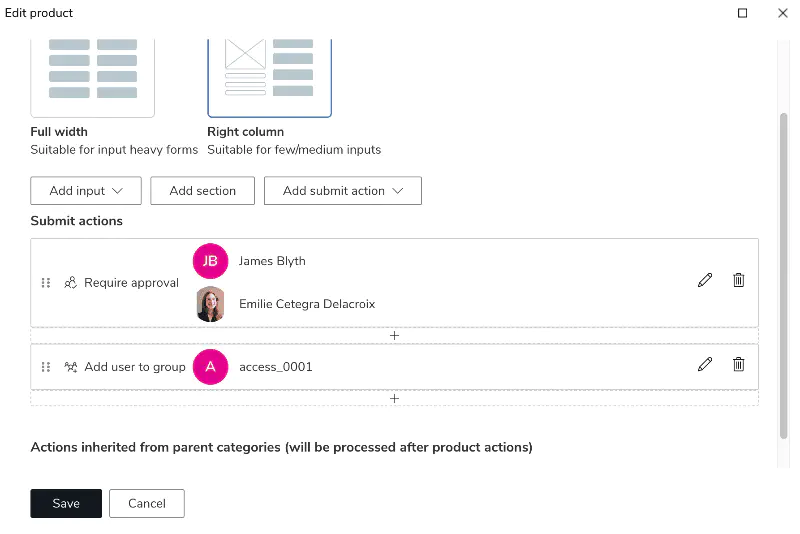Choose the Full width layout thumbnail
Image resolution: width=800 pixels, height=534 pixels.
92,78
